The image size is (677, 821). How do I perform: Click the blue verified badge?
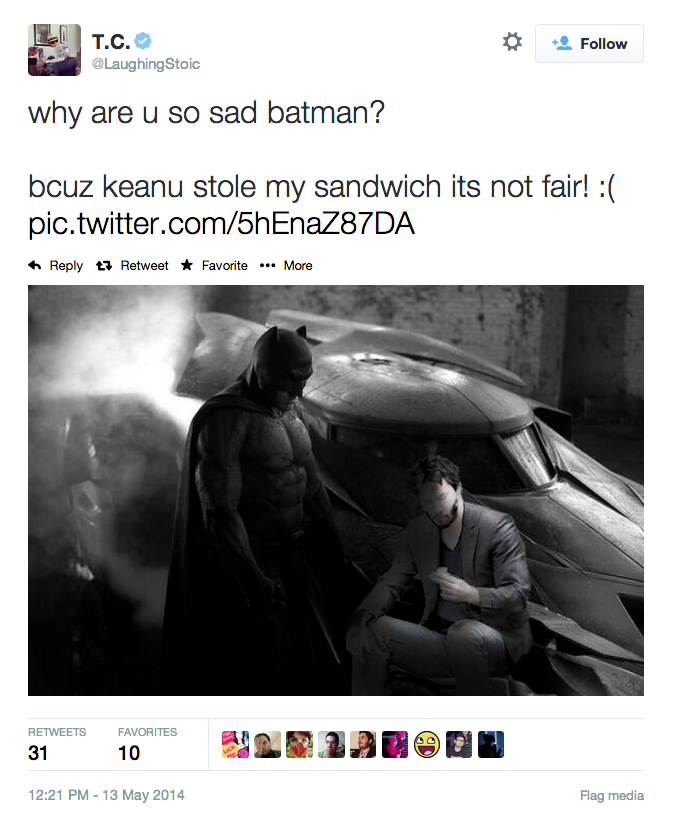point(144,41)
